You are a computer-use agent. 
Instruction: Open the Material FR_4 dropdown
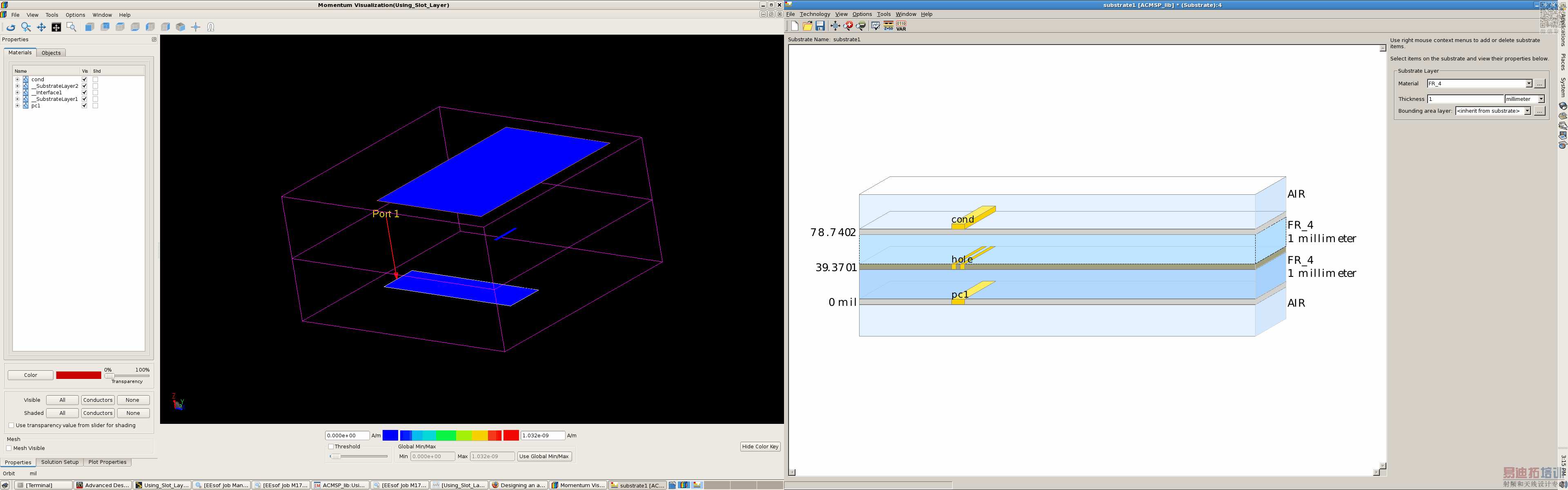tap(1528, 83)
